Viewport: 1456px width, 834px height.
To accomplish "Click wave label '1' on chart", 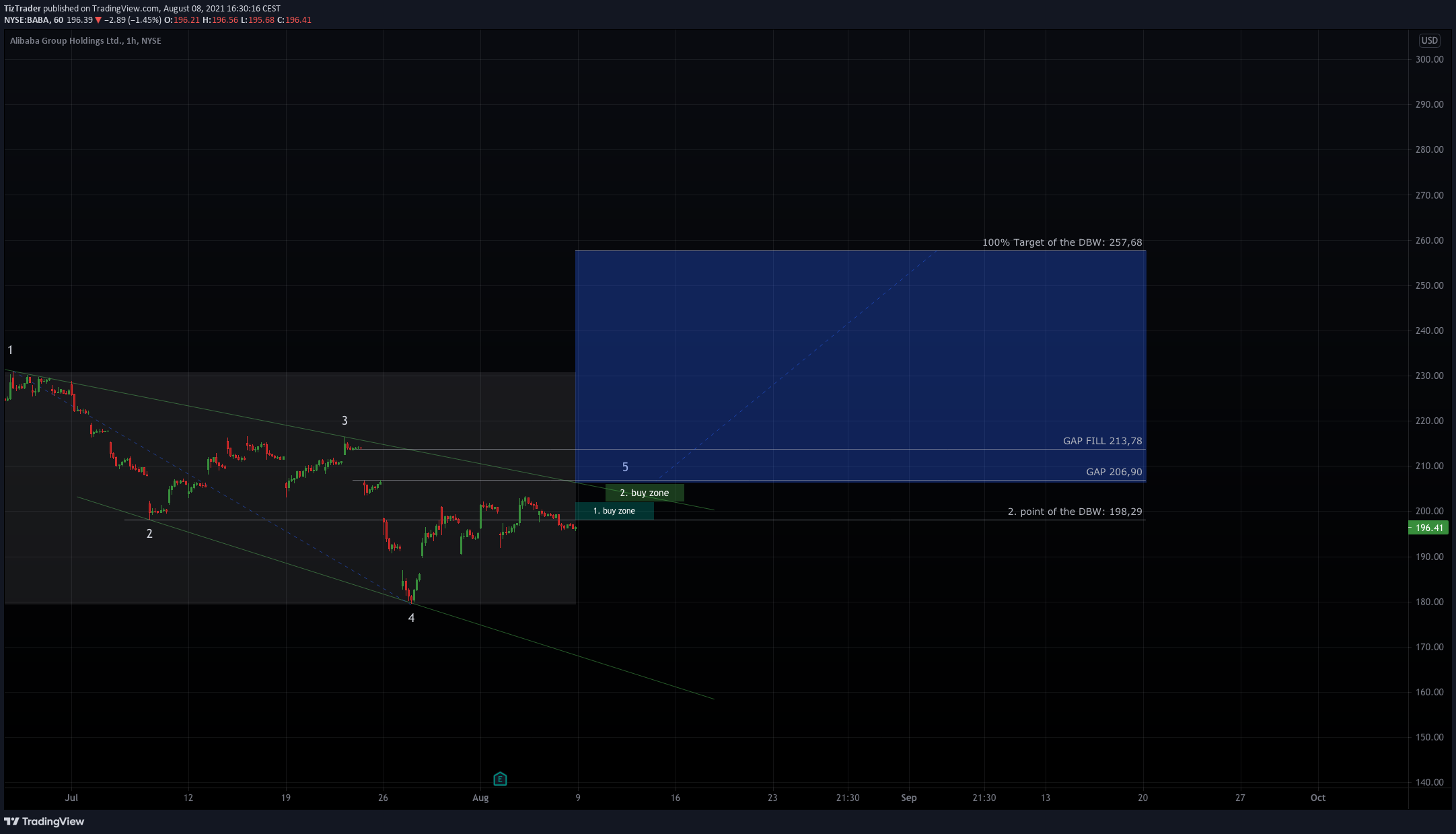I will click(10, 350).
